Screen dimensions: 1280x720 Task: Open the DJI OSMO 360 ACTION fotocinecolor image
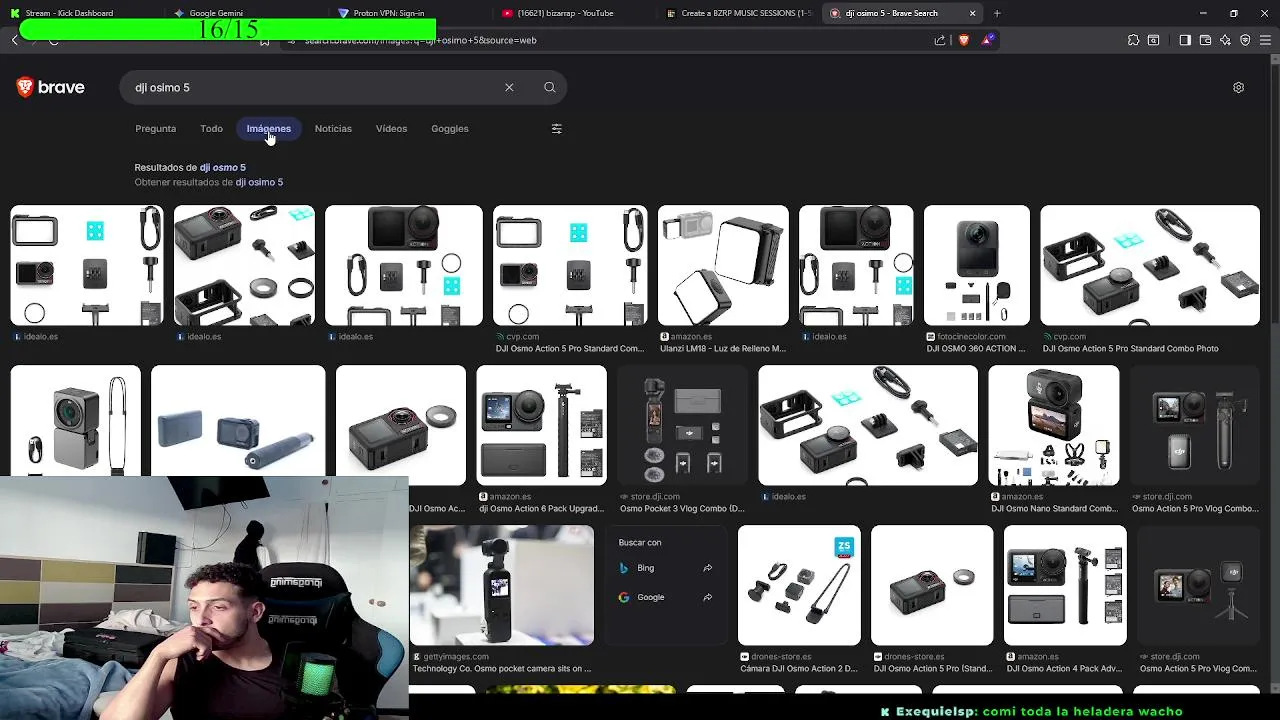click(976, 265)
